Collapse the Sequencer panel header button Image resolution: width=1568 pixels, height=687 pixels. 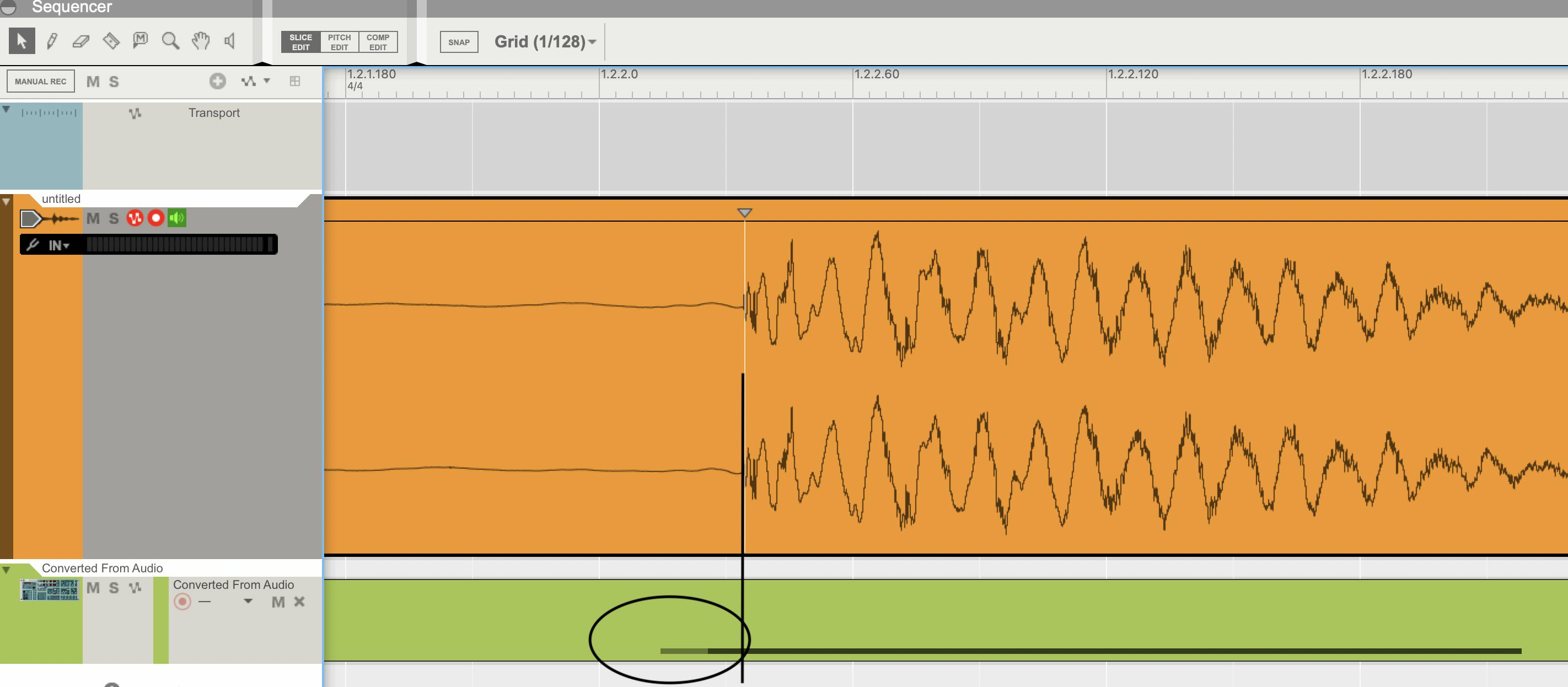click(x=8, y=7)
